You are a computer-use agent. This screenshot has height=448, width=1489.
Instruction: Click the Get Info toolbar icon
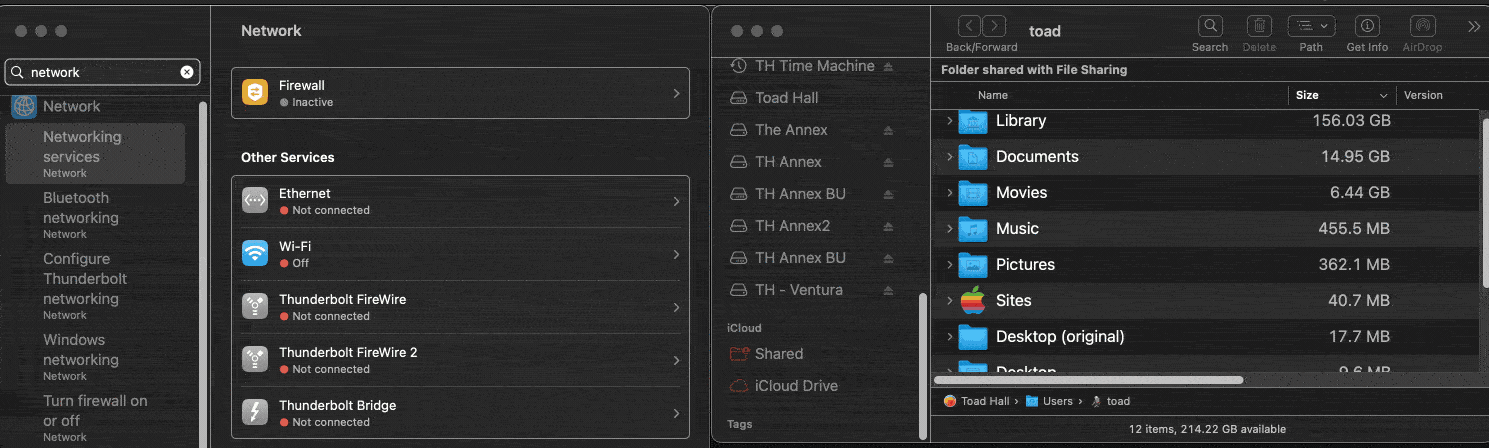1367,27
